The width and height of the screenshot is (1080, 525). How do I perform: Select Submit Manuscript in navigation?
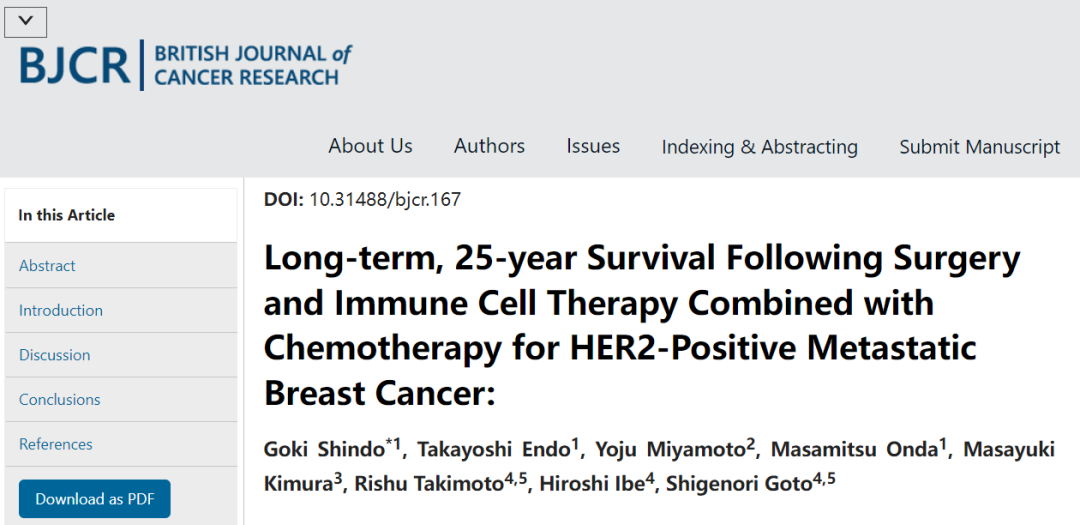pyautogui.click(x=979, y=147)
